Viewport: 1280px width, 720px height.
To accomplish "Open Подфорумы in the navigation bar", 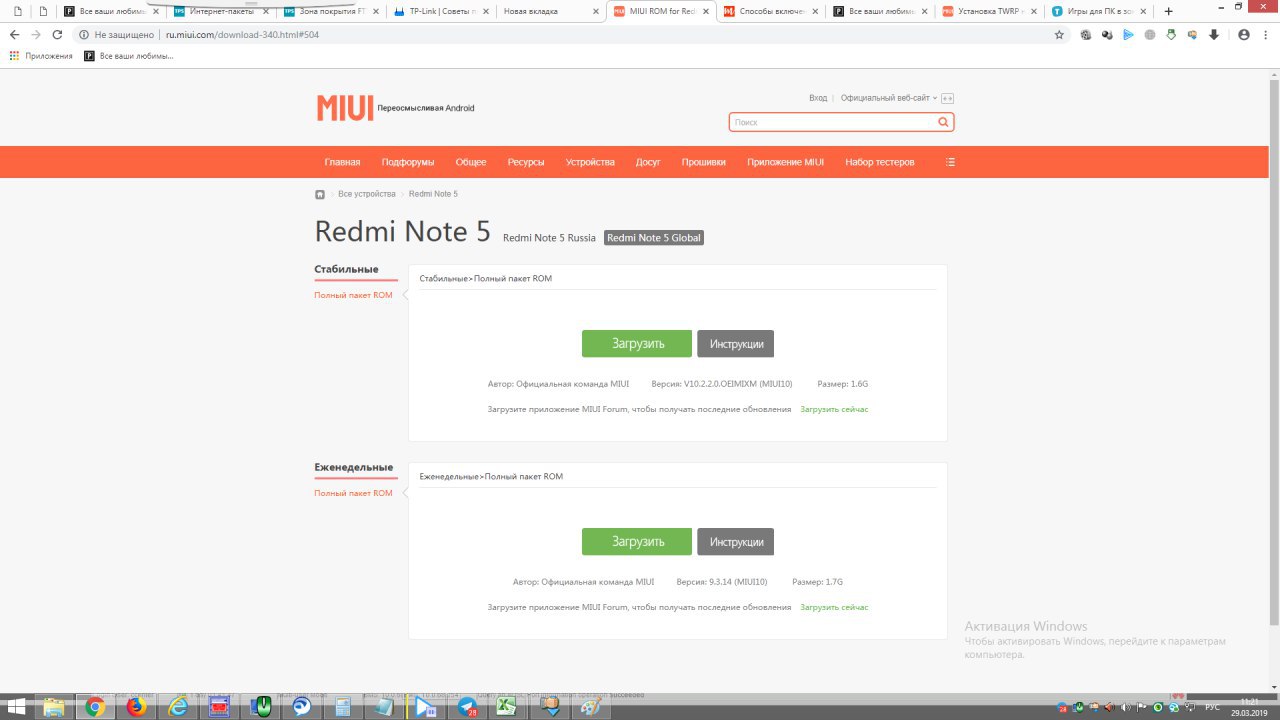I will [x=408, y=162].
